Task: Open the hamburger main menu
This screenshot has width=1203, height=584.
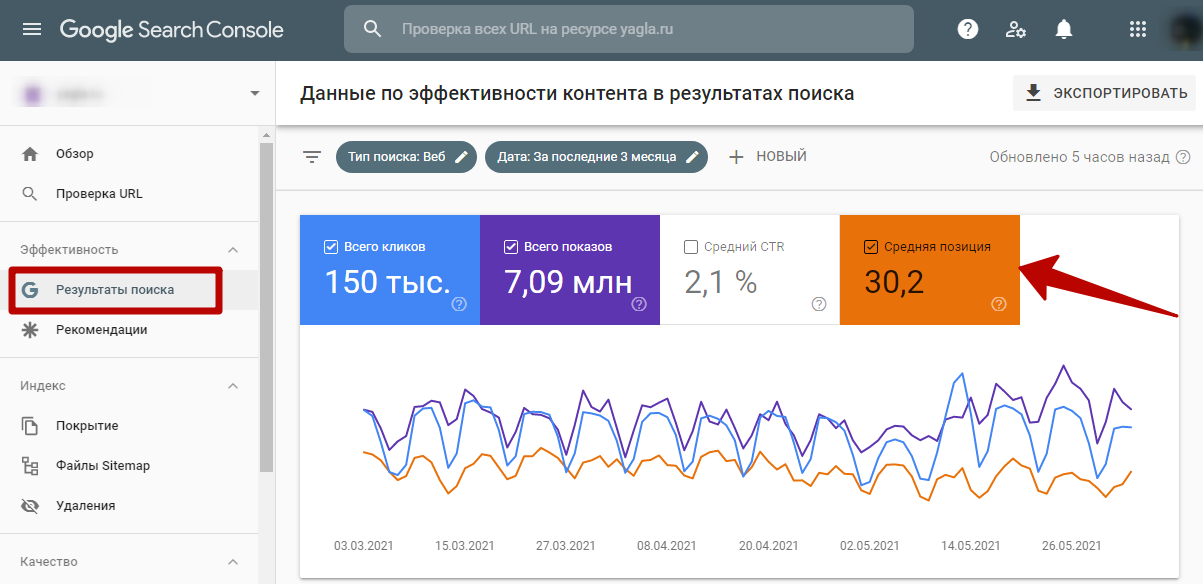Action: coord(32,29)
